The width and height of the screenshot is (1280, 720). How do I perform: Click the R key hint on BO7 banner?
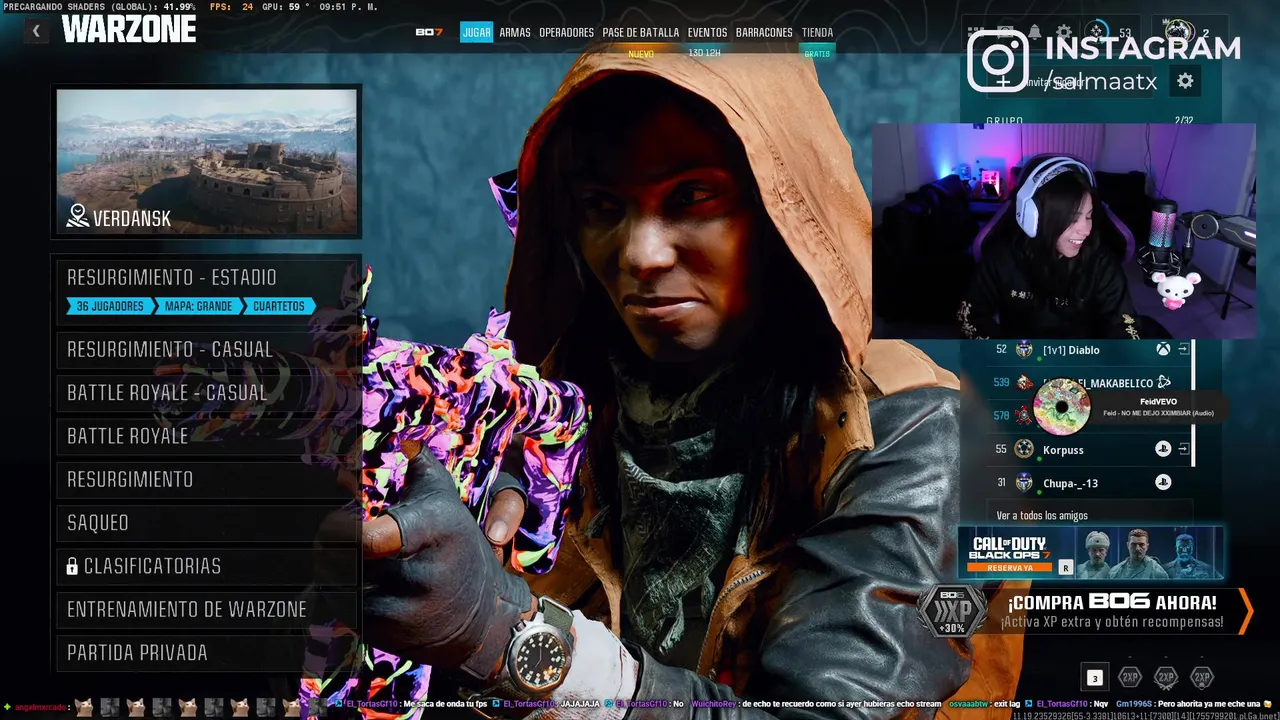pyautogui.click(x=1066, y=567)
